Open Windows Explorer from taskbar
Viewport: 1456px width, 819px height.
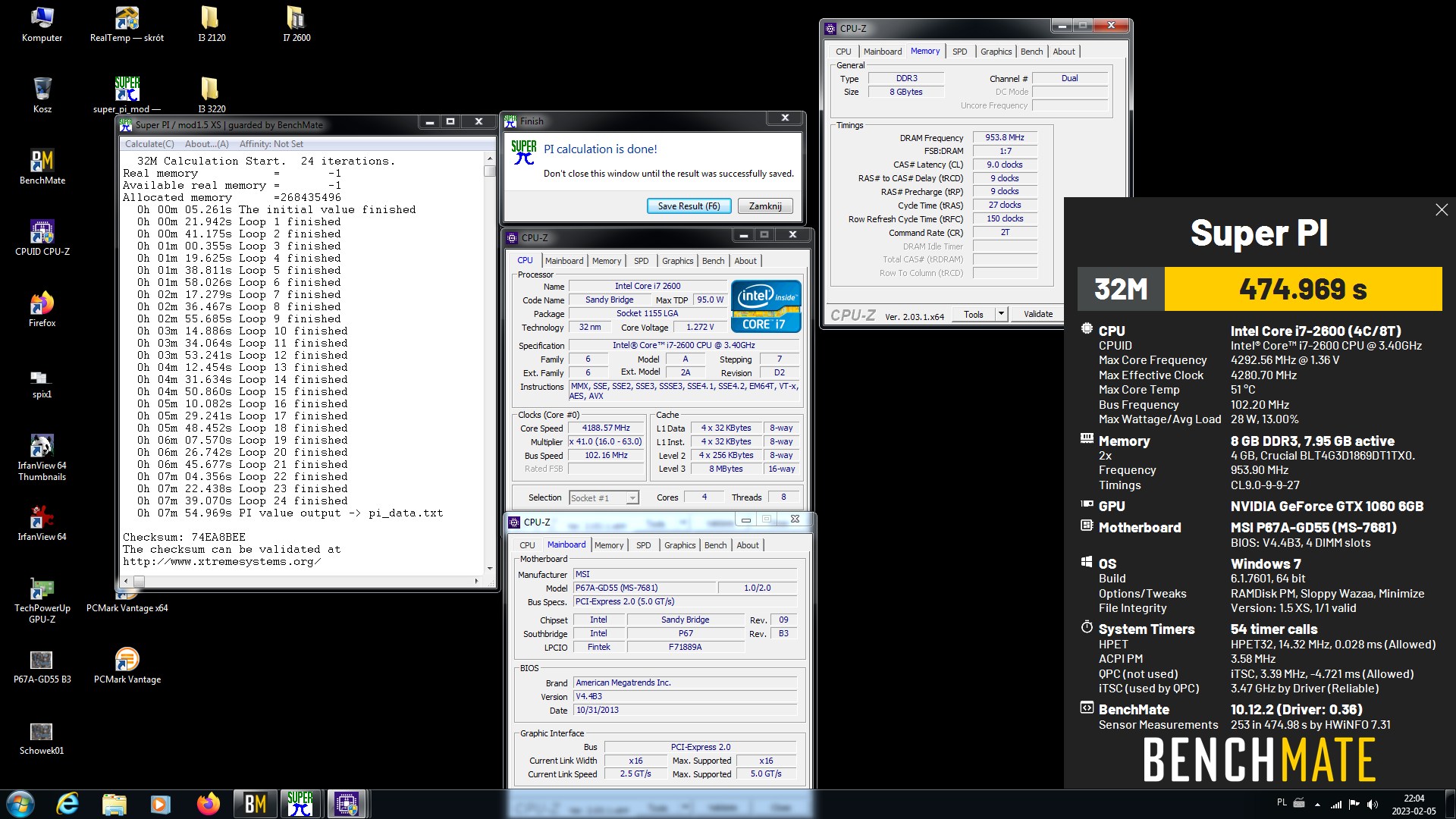(115, 804)
